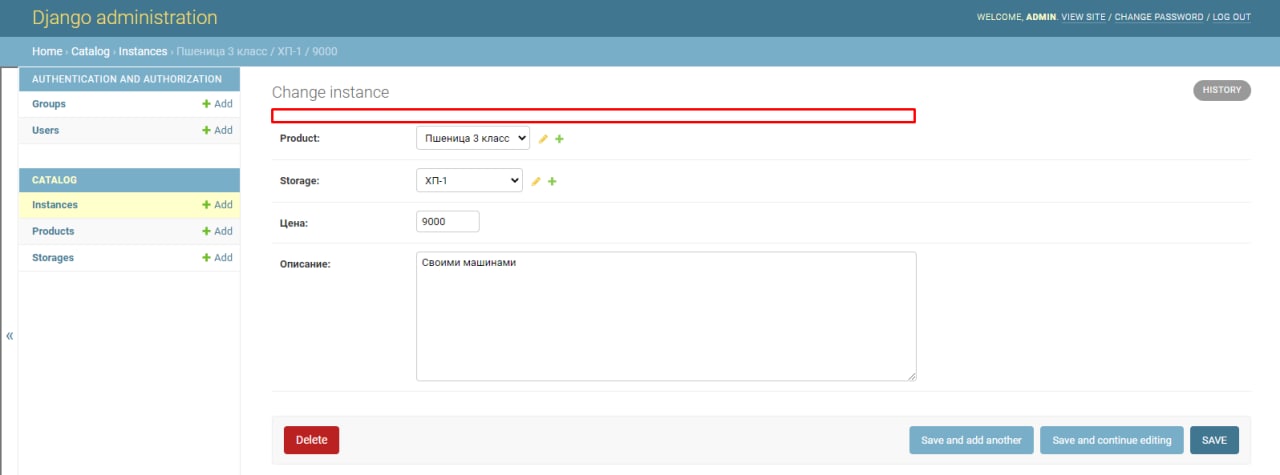1280x475 pixels.
Task: Add a new Instance from sidebar
Action: point(217,205)
